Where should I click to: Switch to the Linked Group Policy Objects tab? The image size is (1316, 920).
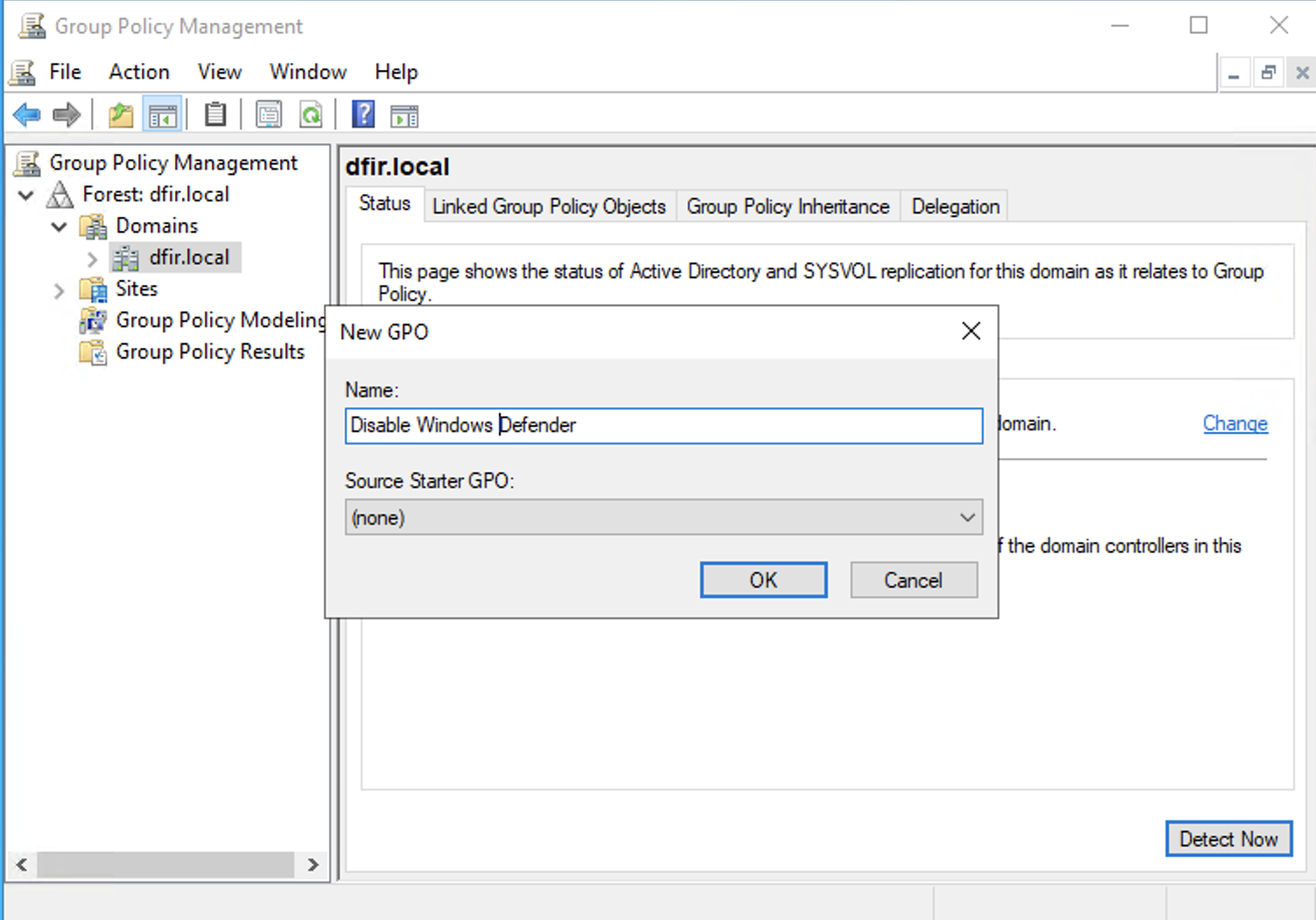point(549,206)
